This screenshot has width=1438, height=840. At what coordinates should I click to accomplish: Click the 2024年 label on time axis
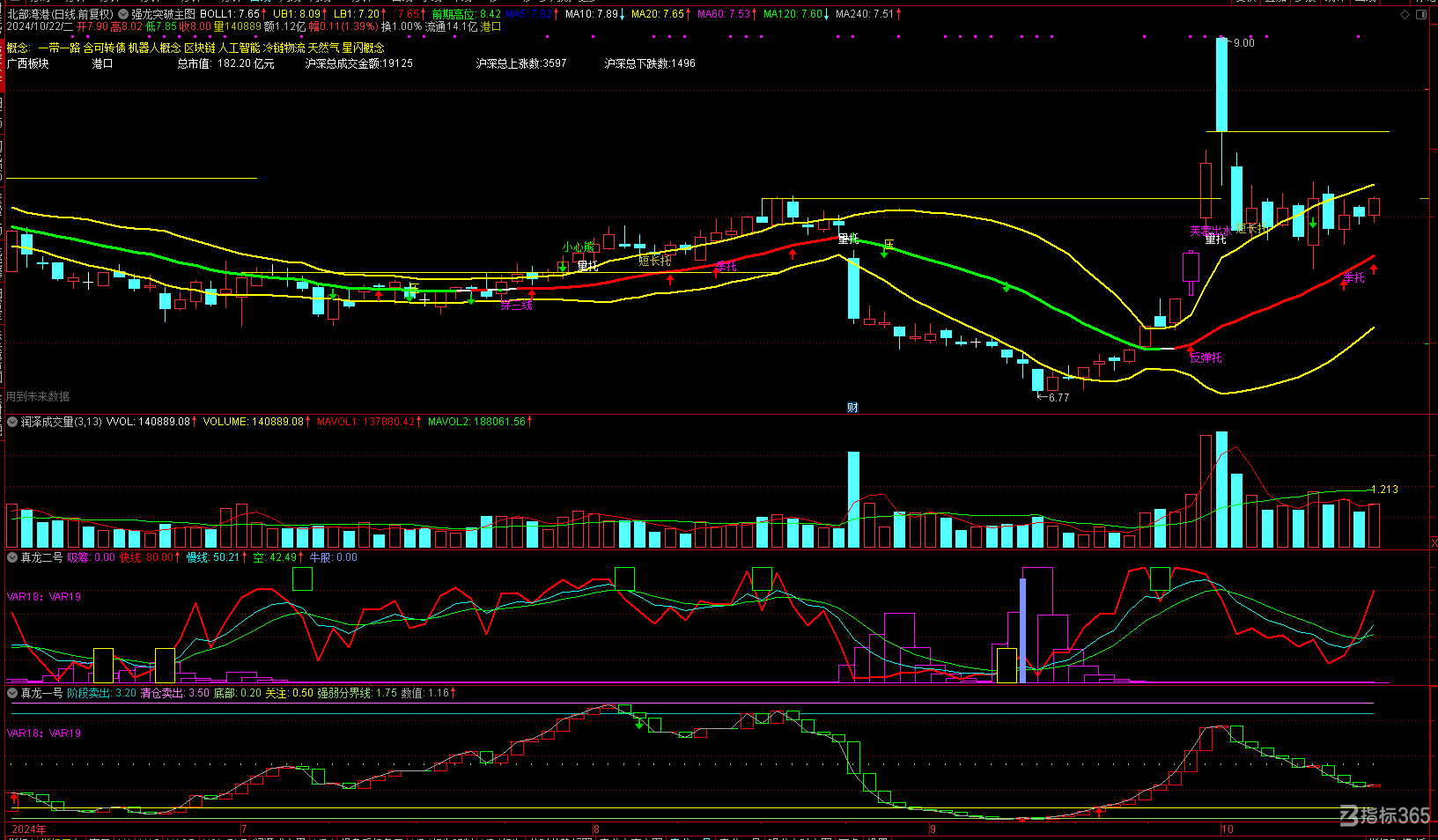[29, 829]
